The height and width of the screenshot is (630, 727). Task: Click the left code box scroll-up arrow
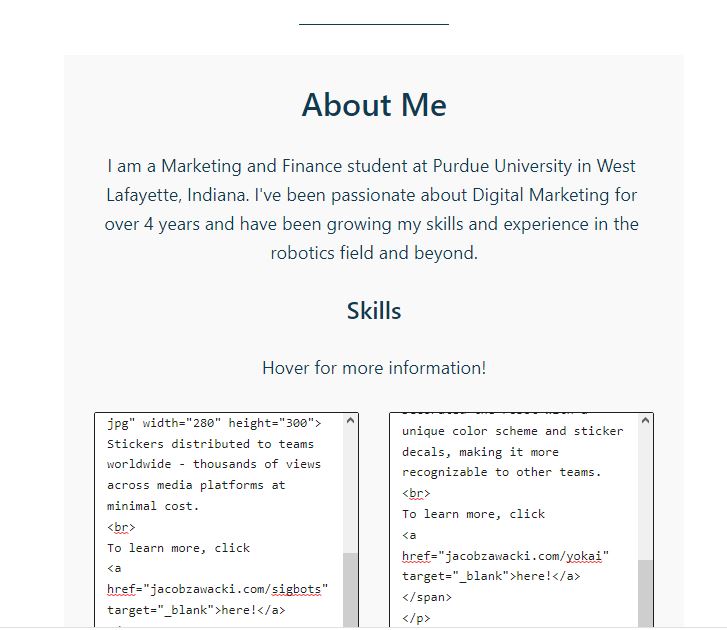(x=350, y=421)
